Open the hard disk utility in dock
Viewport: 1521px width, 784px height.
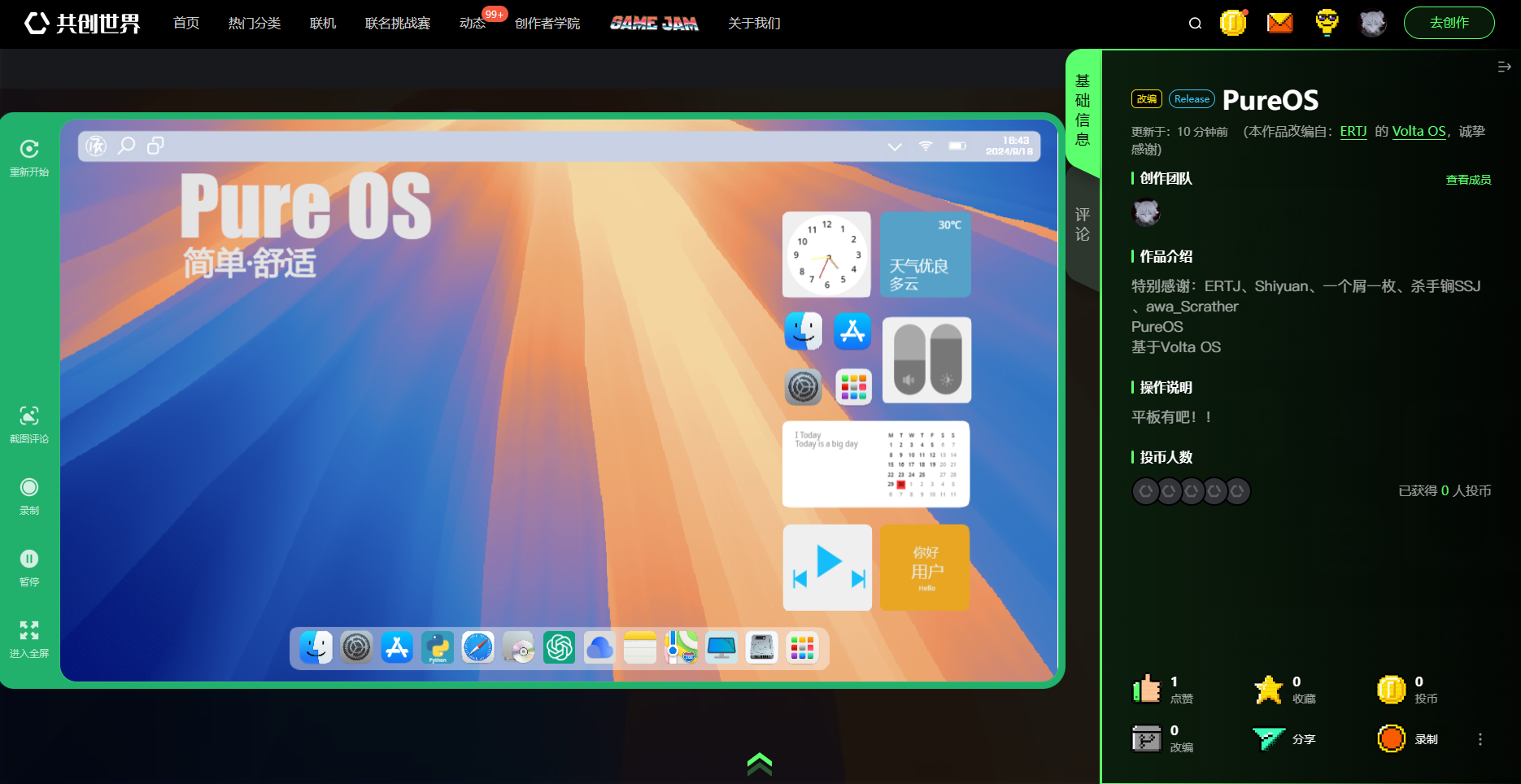(x=762, y=647)
